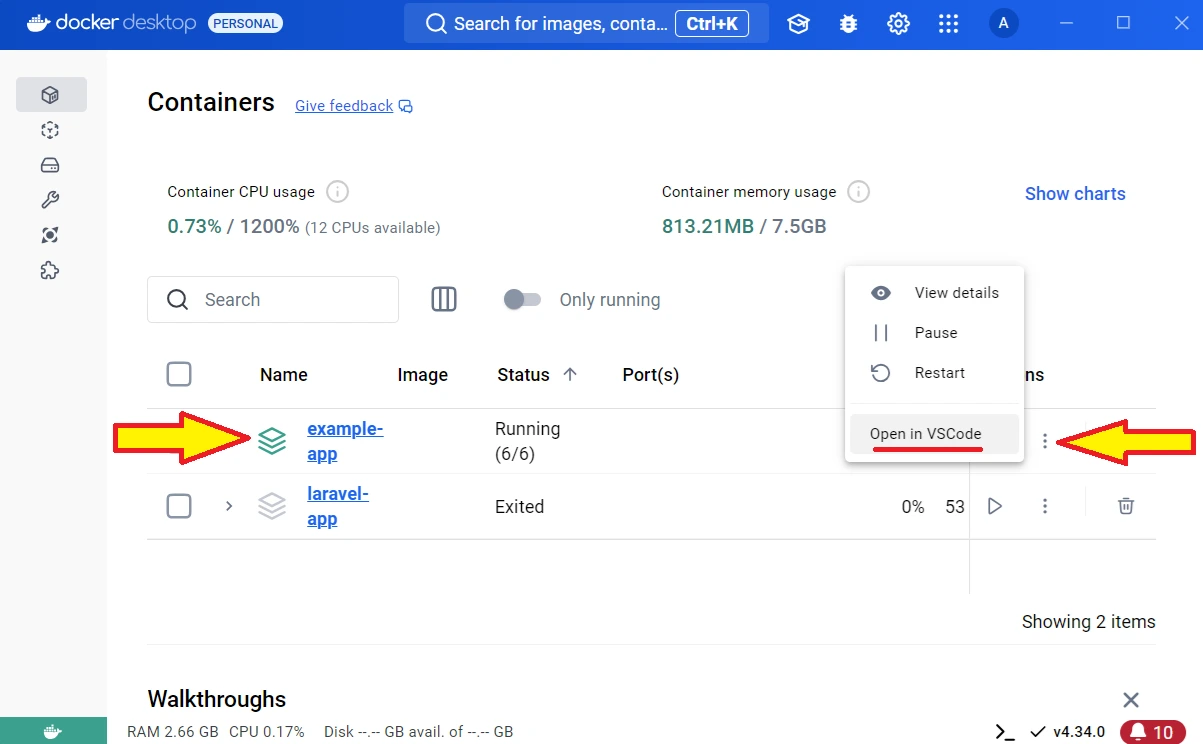Viewport: 1203px width, 744px height.
Task: Dismiss the Walkthroughs section
Action: [1131, 700]
